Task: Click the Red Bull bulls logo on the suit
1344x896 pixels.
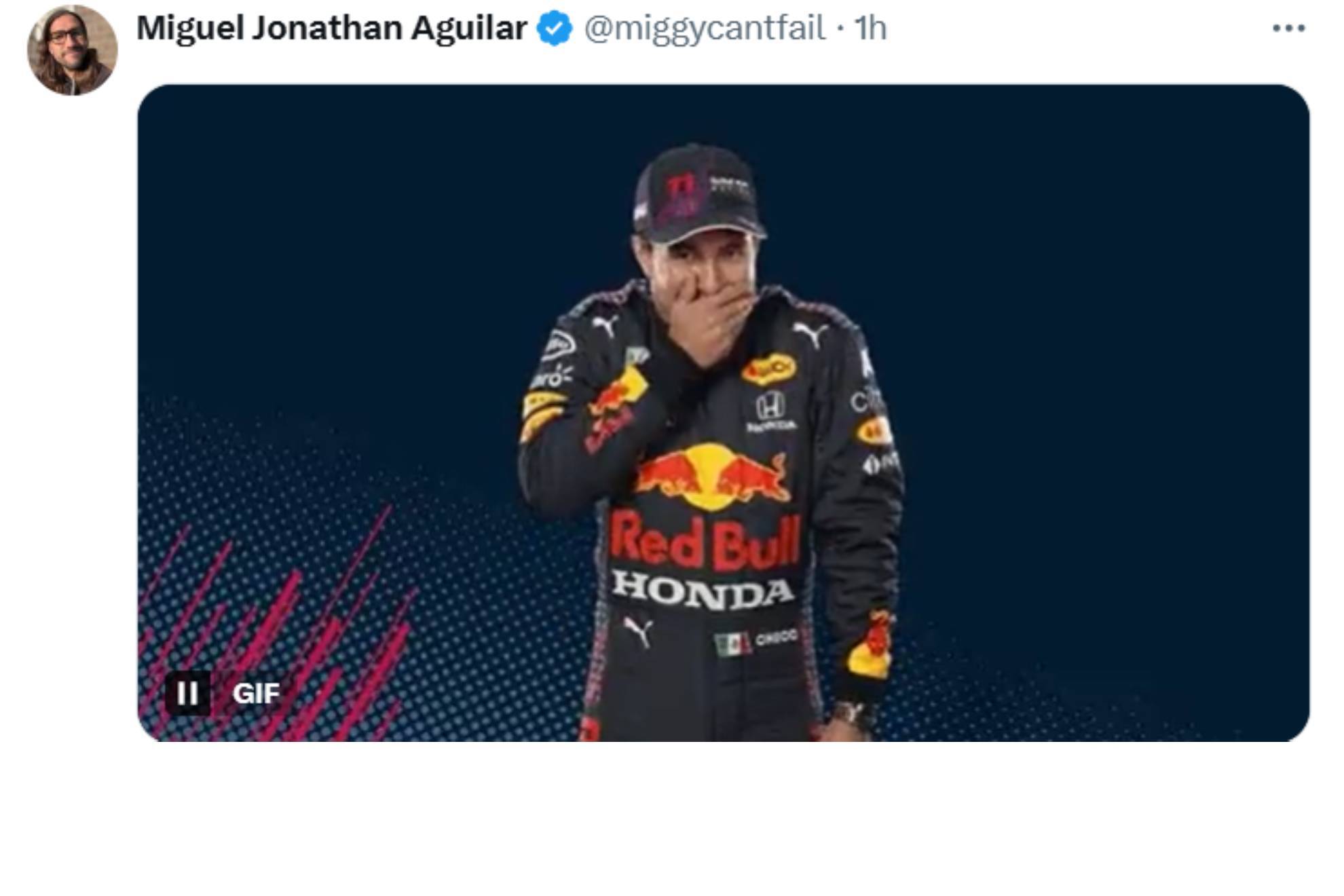Action: (713, 477)
